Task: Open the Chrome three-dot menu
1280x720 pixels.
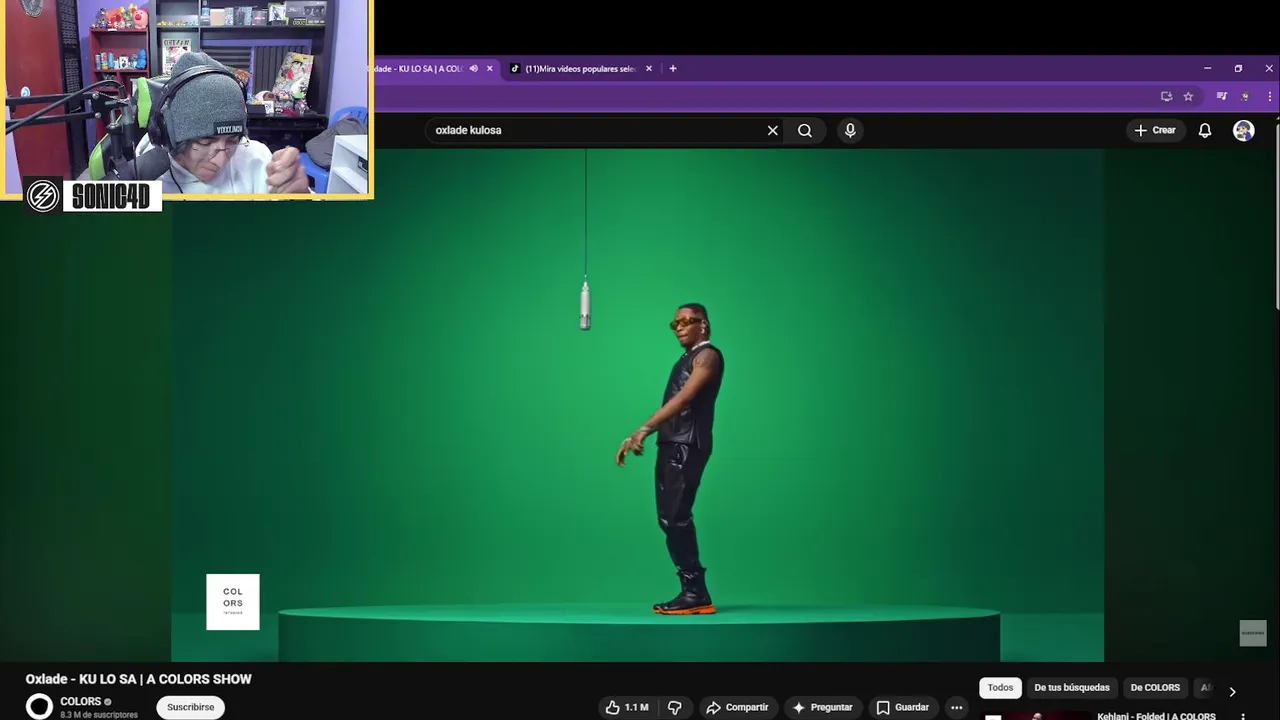Action: (x=1270, y=96)
